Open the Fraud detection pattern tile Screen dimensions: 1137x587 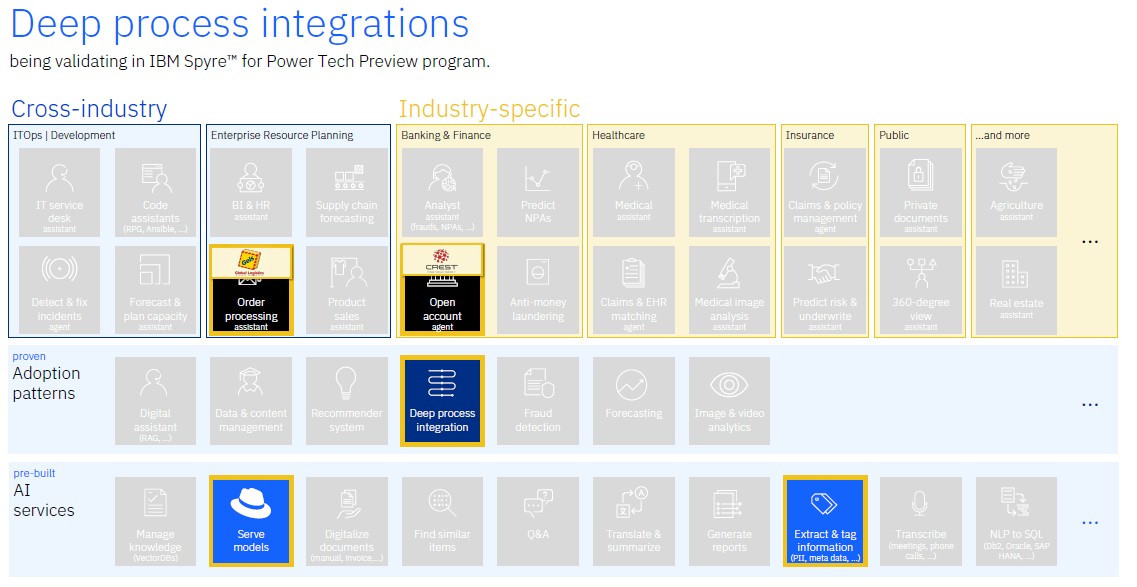tap(537, 400)
